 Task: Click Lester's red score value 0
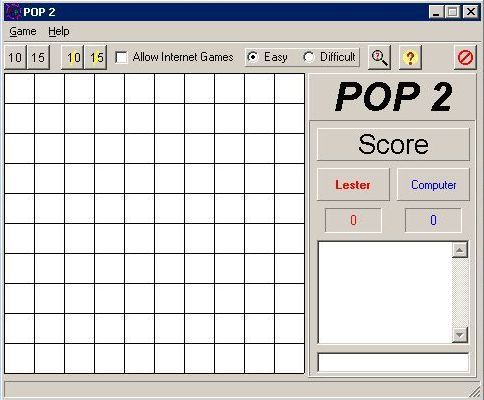pyautogui.click(x=353, y=220)
